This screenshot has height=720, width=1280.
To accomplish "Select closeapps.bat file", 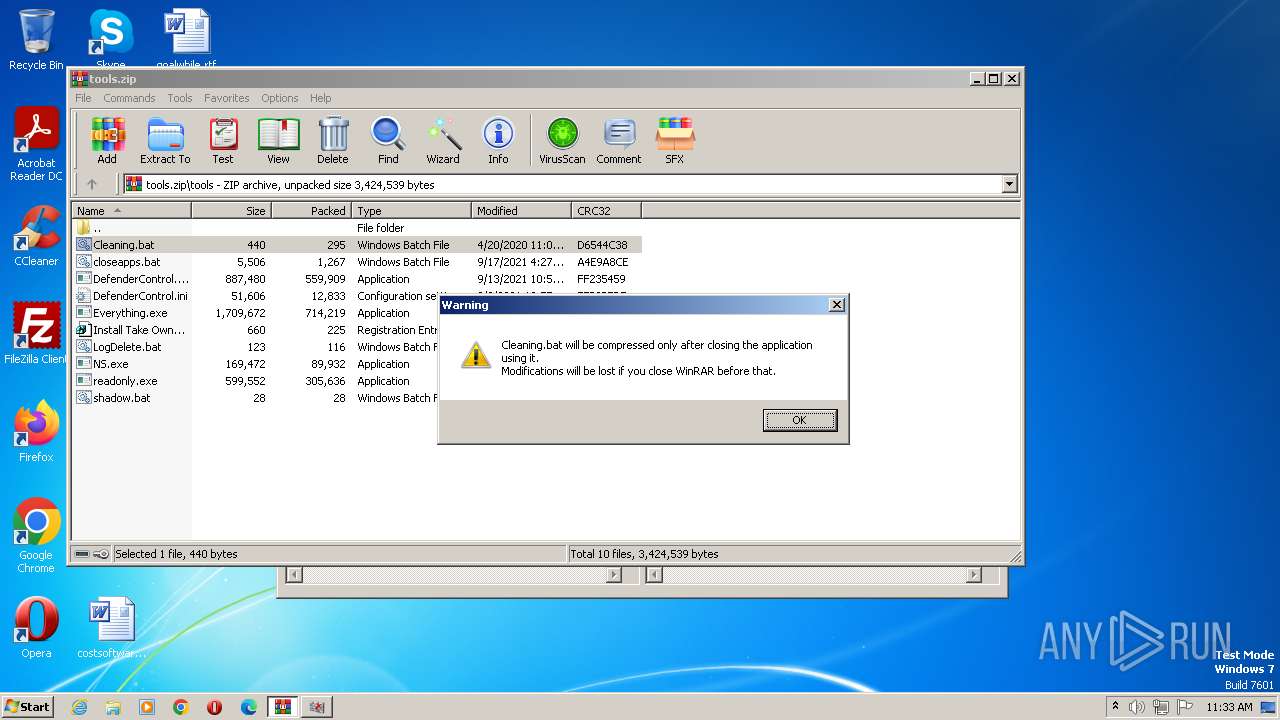I will pos(356,262).
